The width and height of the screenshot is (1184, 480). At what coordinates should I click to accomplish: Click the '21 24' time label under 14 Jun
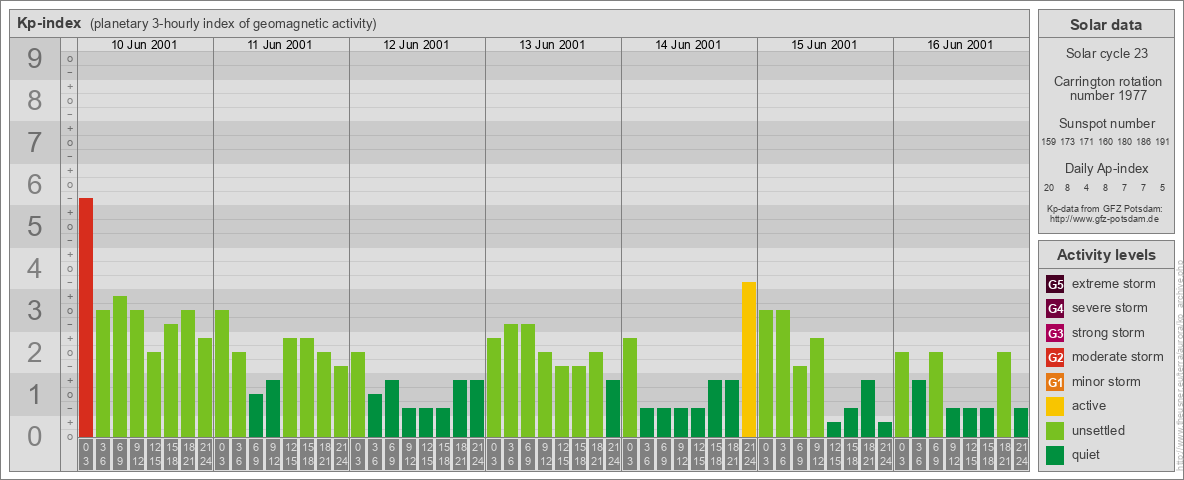click(x=749, y=454)
